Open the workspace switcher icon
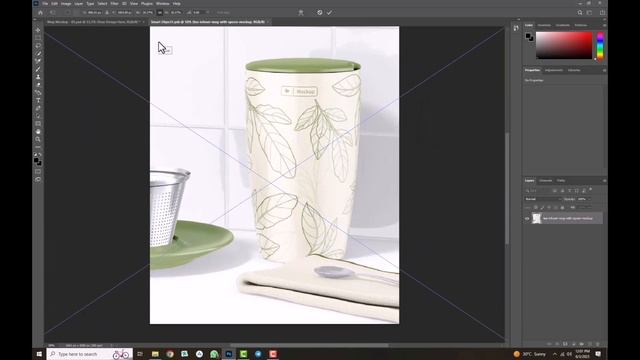This screenshot has width=640, height=360. (x=589, y=13)
